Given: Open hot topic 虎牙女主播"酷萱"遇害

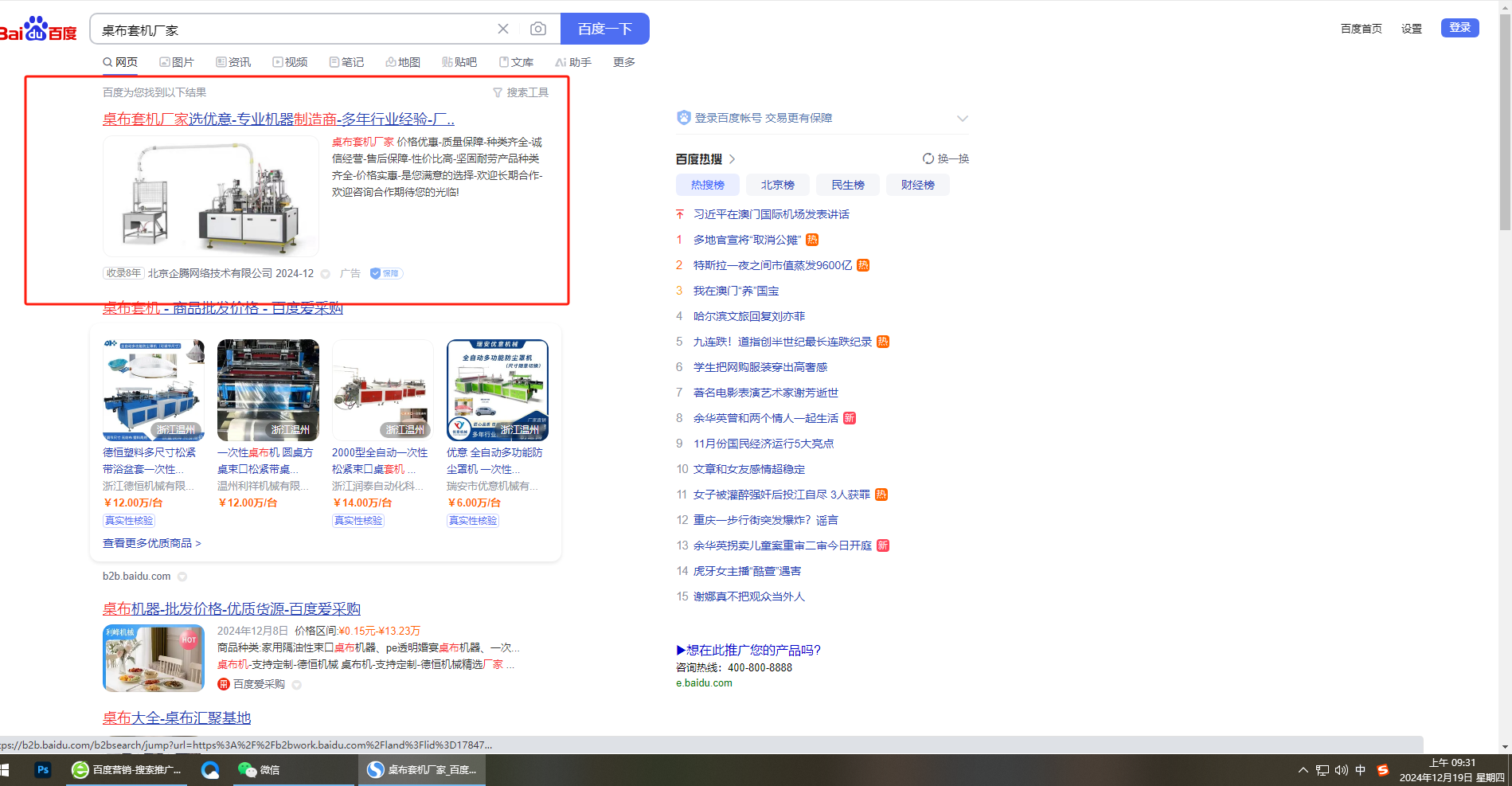Looking at the screenshot, I should [x=747, y=571].
